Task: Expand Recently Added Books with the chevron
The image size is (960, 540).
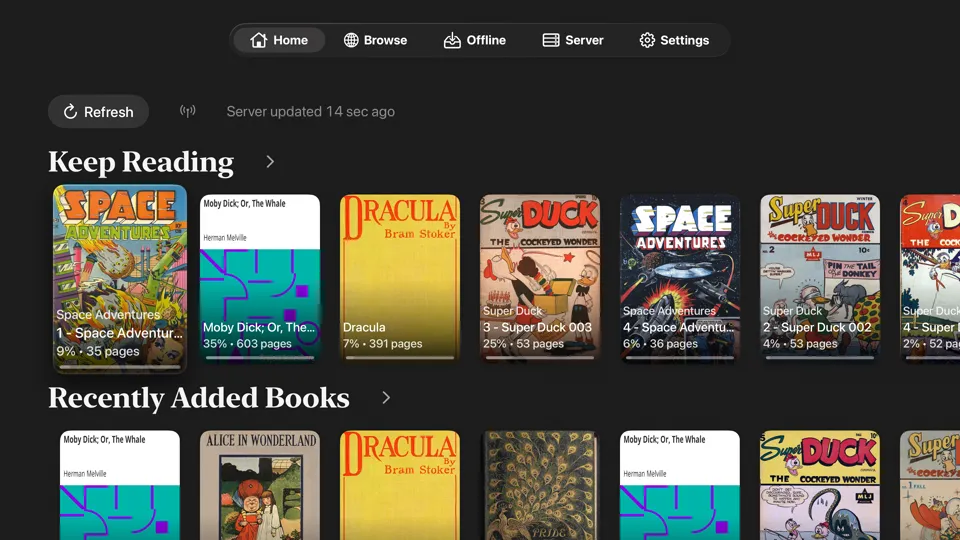Action: [x=386, y=398]
